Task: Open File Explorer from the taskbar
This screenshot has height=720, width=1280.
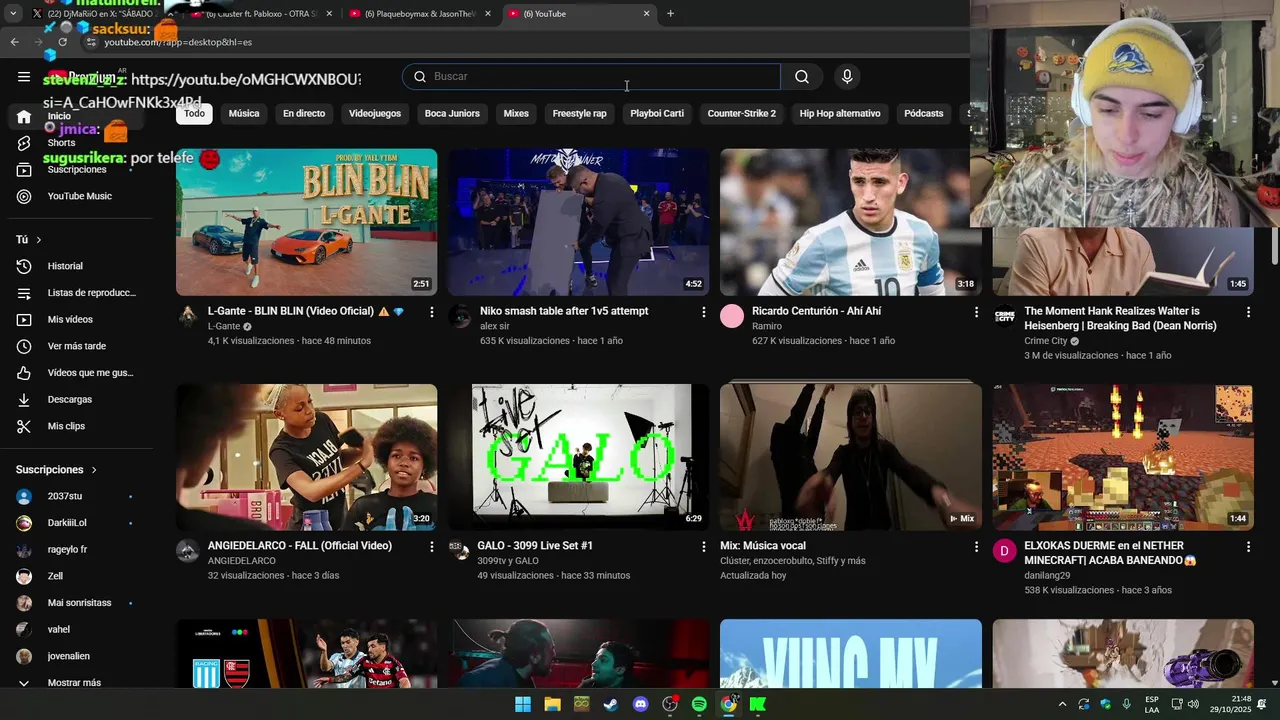Action: click(x=552, y=704)
